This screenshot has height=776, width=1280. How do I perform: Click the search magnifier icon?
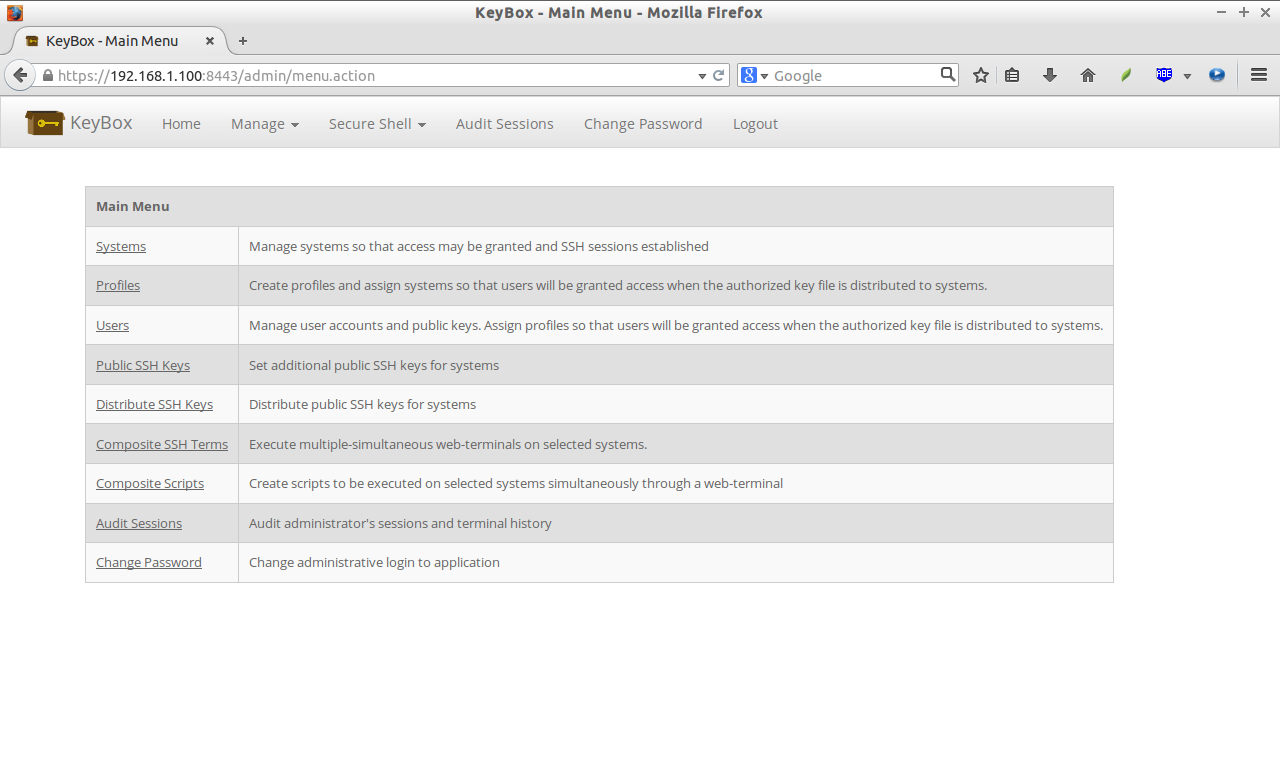coord(948,74)
